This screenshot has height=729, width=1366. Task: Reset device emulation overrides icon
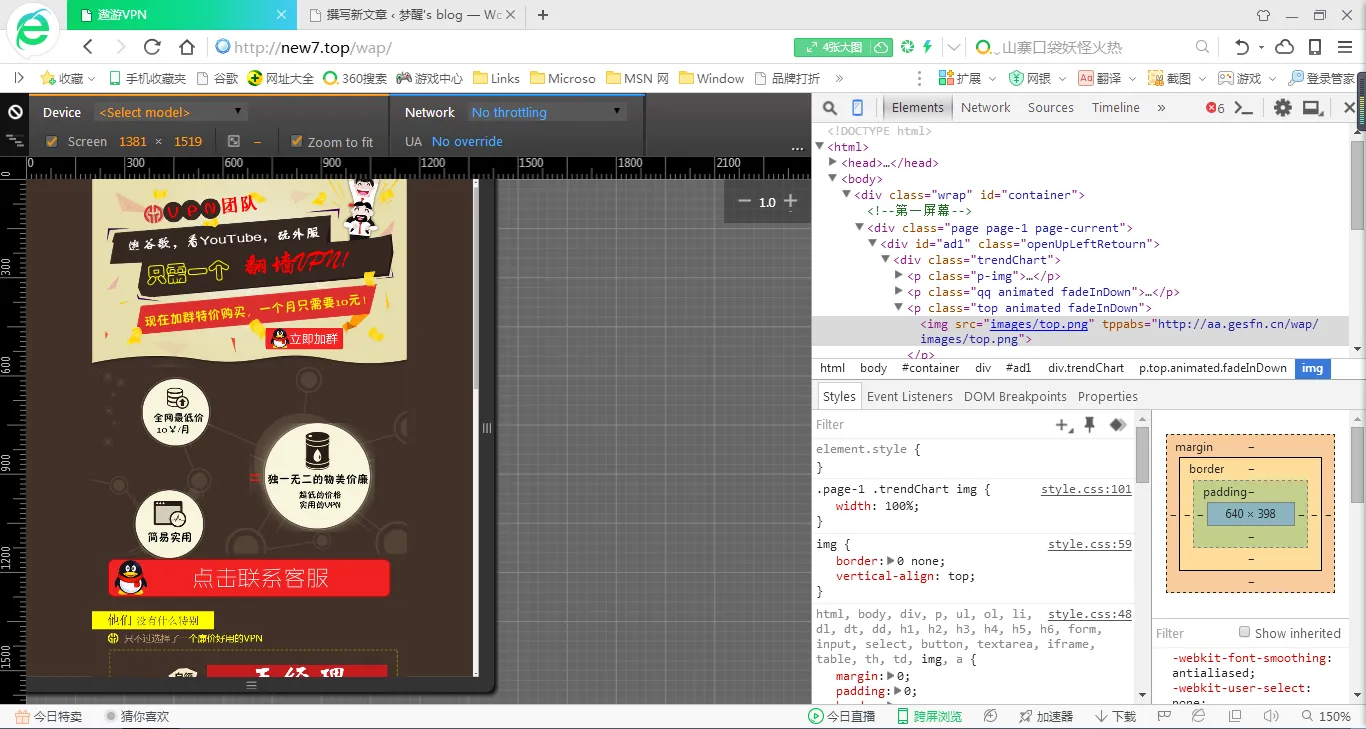click(x=16, y=112)
